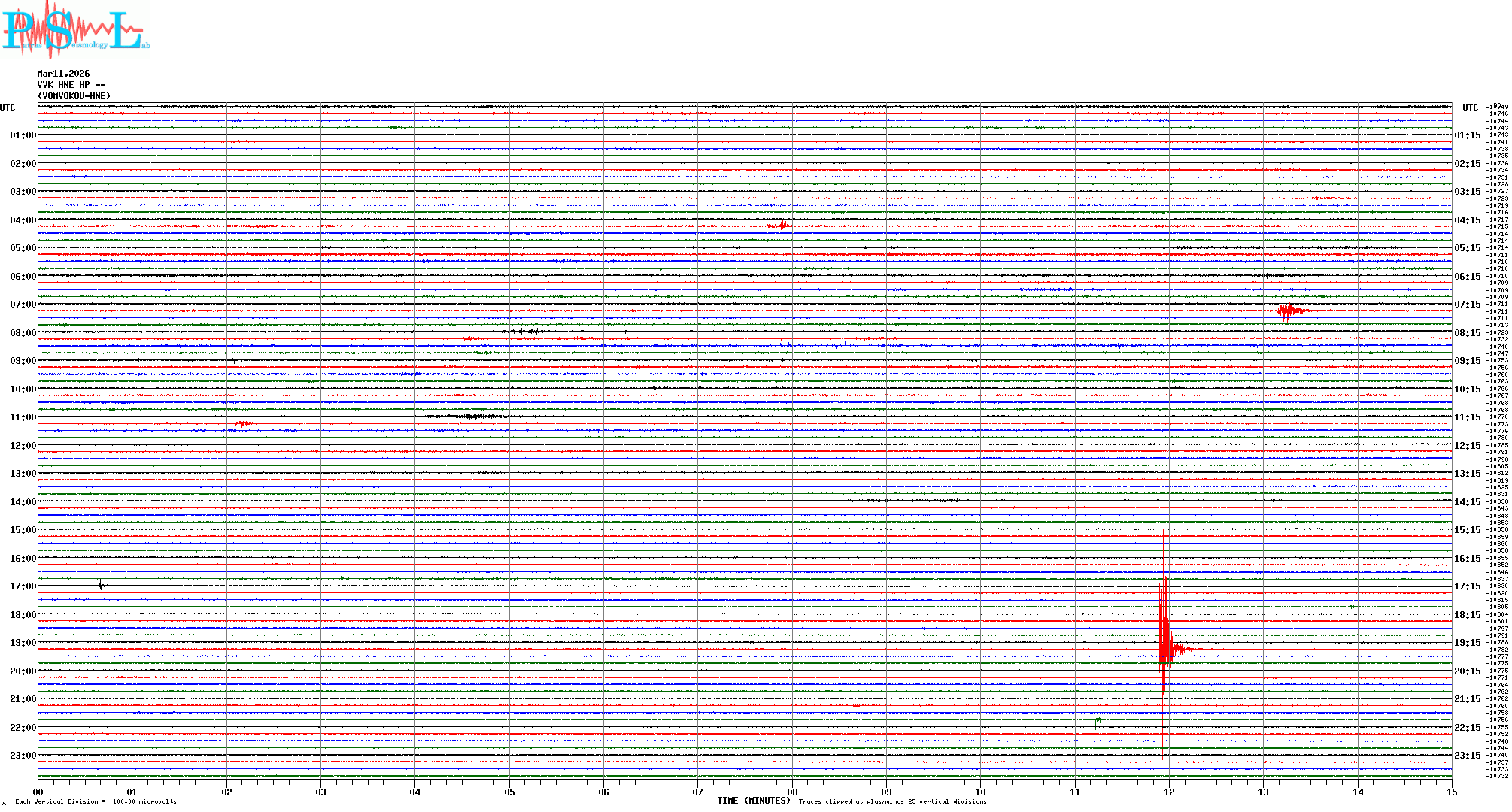This screenshot has width=1512, height=812.
Task: Click the left UTC axis label
Action: coord(8,108)
